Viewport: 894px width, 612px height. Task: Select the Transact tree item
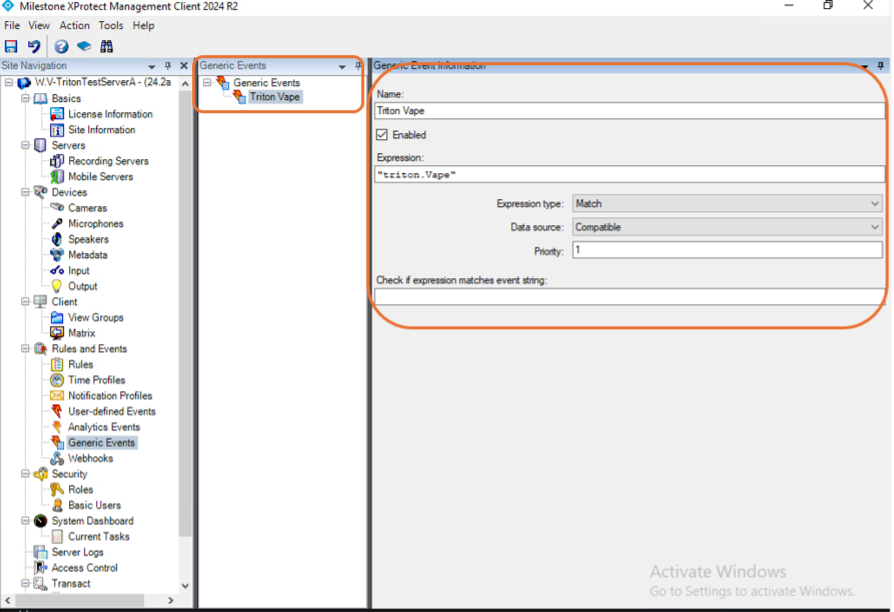tap(71, 583)
